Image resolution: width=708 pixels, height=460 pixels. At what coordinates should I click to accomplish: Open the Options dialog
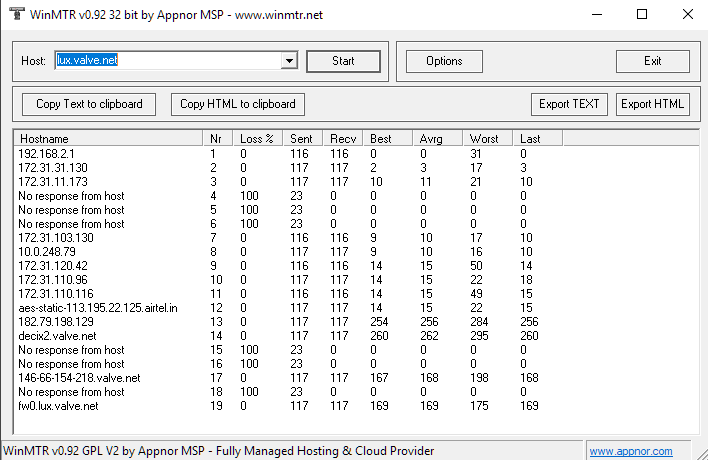(x=444, y=61)
